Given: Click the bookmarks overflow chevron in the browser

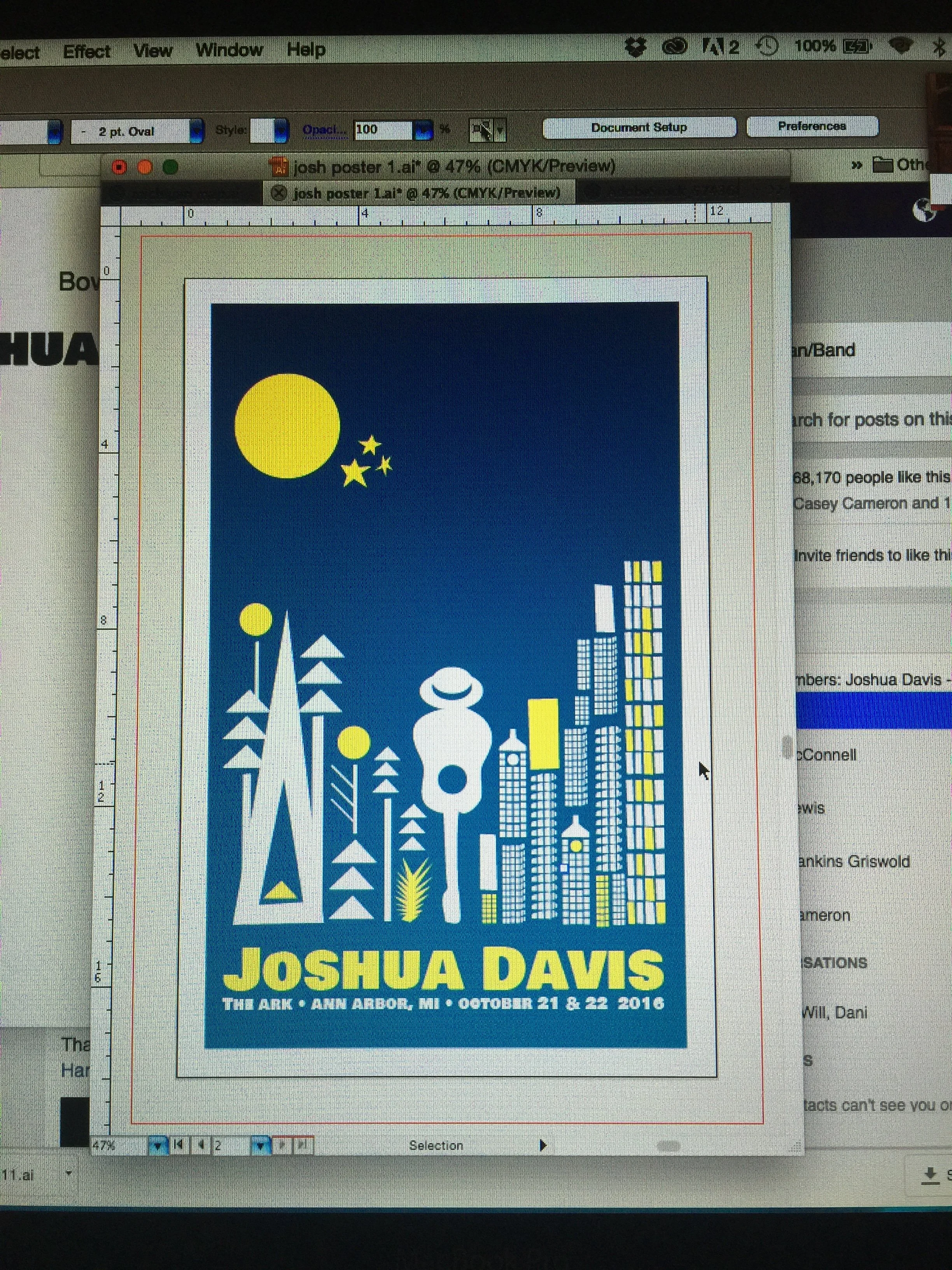Looking at the screenshot, I should [x=856, y=165].
